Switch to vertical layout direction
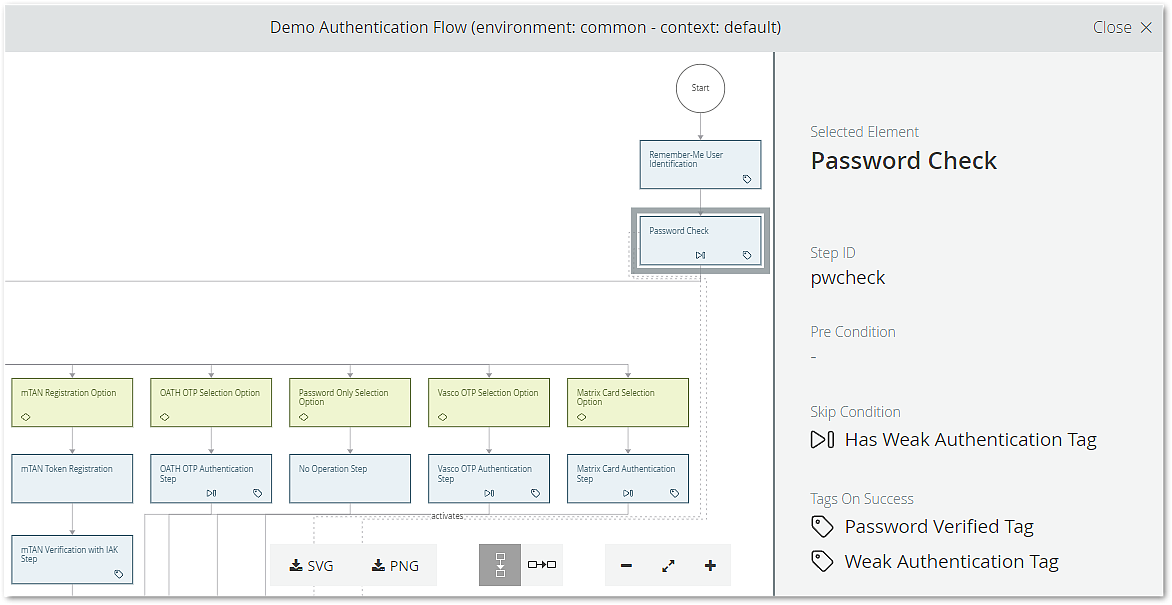This screenshot has height=605, width=1172. pos(500,565)
